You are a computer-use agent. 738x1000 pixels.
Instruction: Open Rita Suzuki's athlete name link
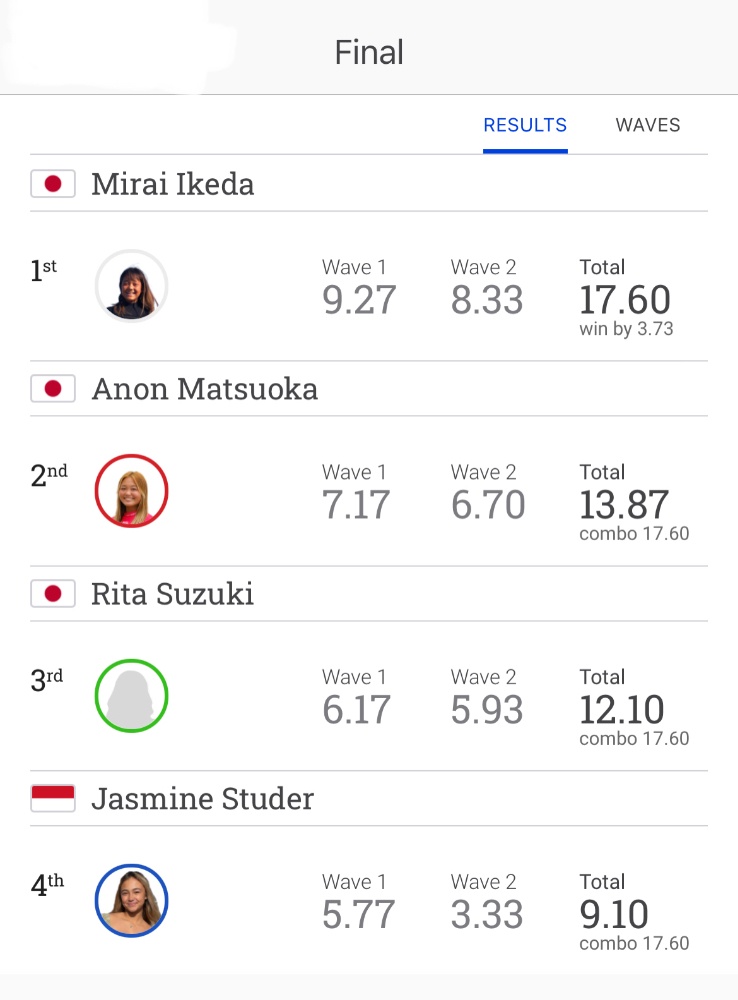coord(172,594)
